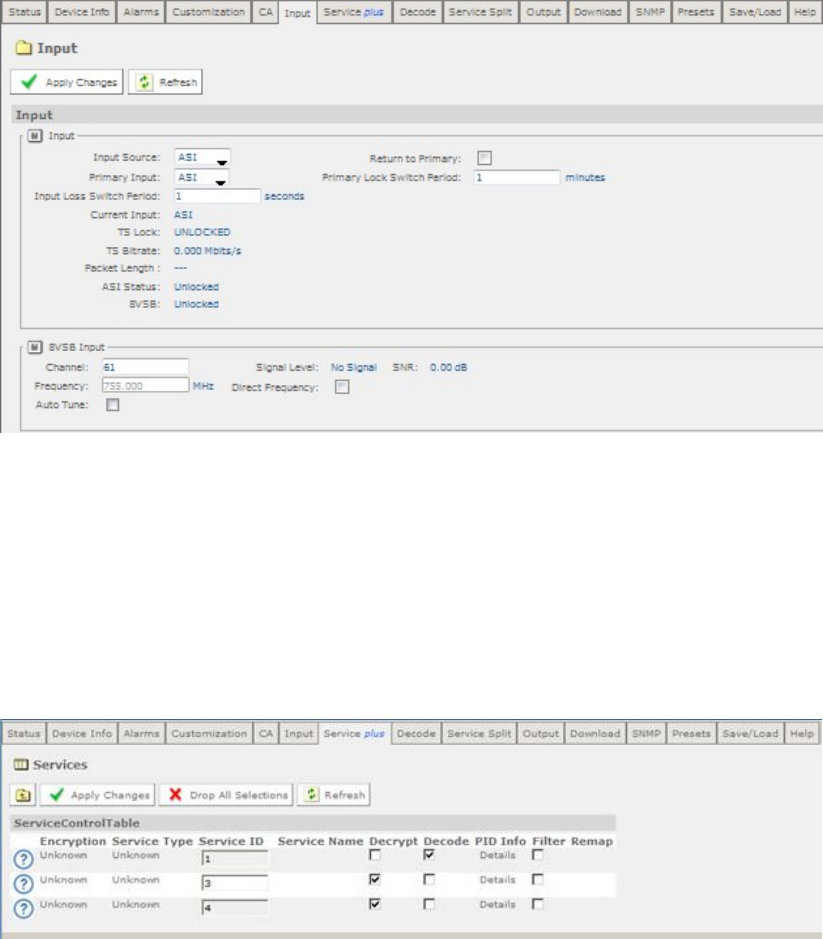Open the Primary Input dropdown
Viewport: 823px width, 939px height.
(x=202, y=178)
